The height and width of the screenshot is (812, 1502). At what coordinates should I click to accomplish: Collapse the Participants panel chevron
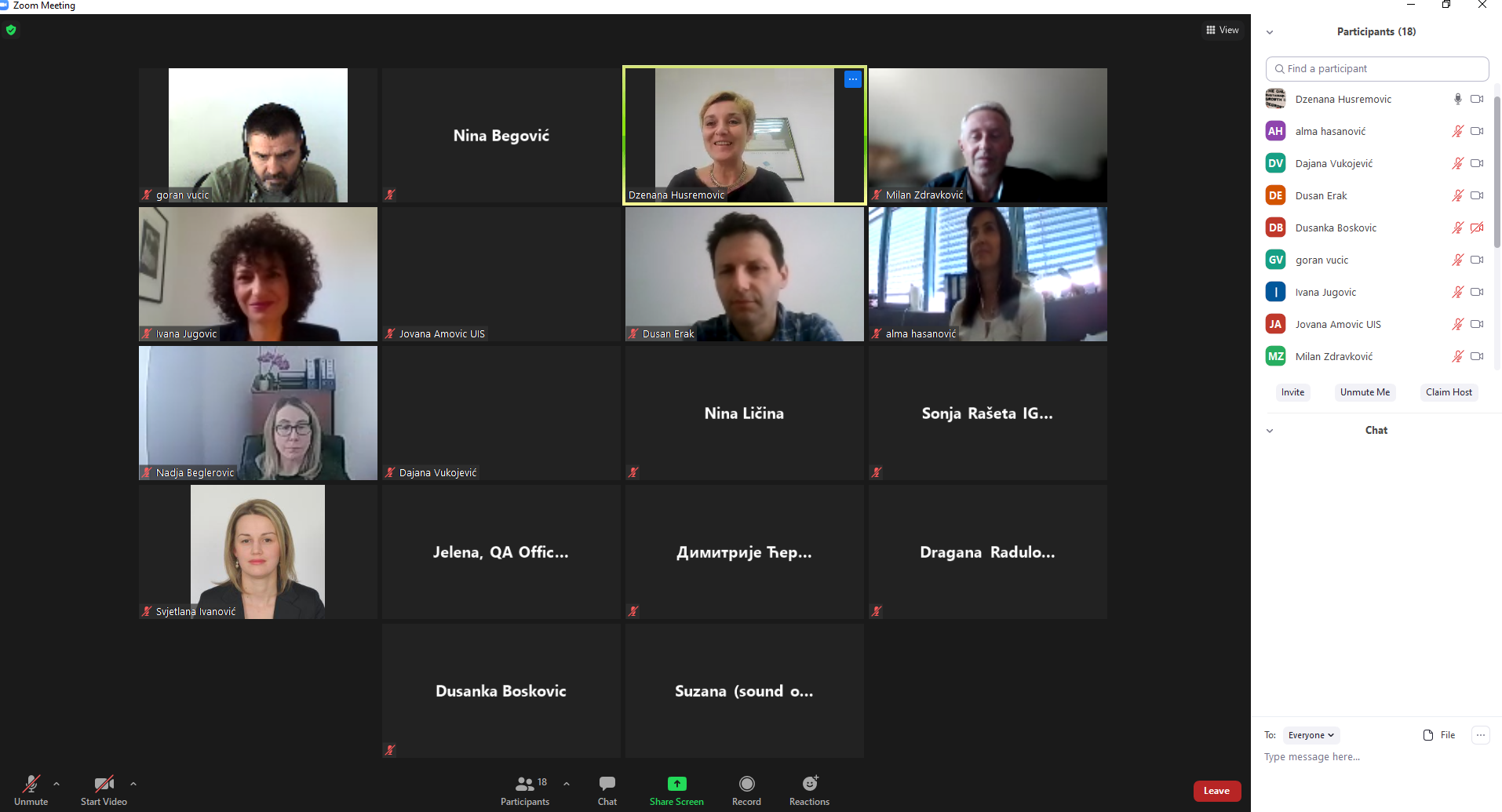[x=1270, y=32]
